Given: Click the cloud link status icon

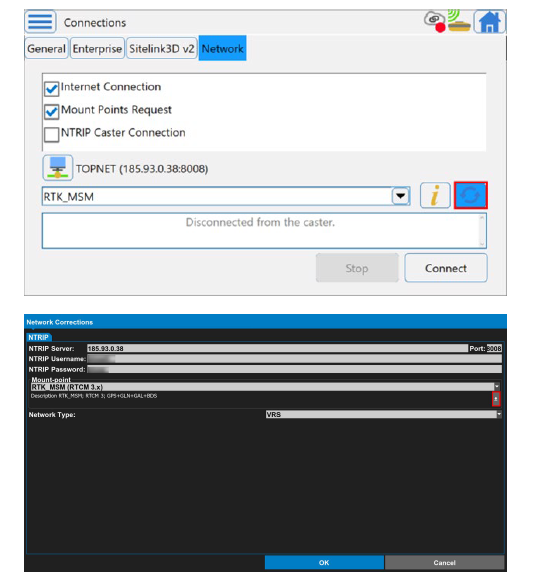Looking at the screenshot, I should (435, 22).
